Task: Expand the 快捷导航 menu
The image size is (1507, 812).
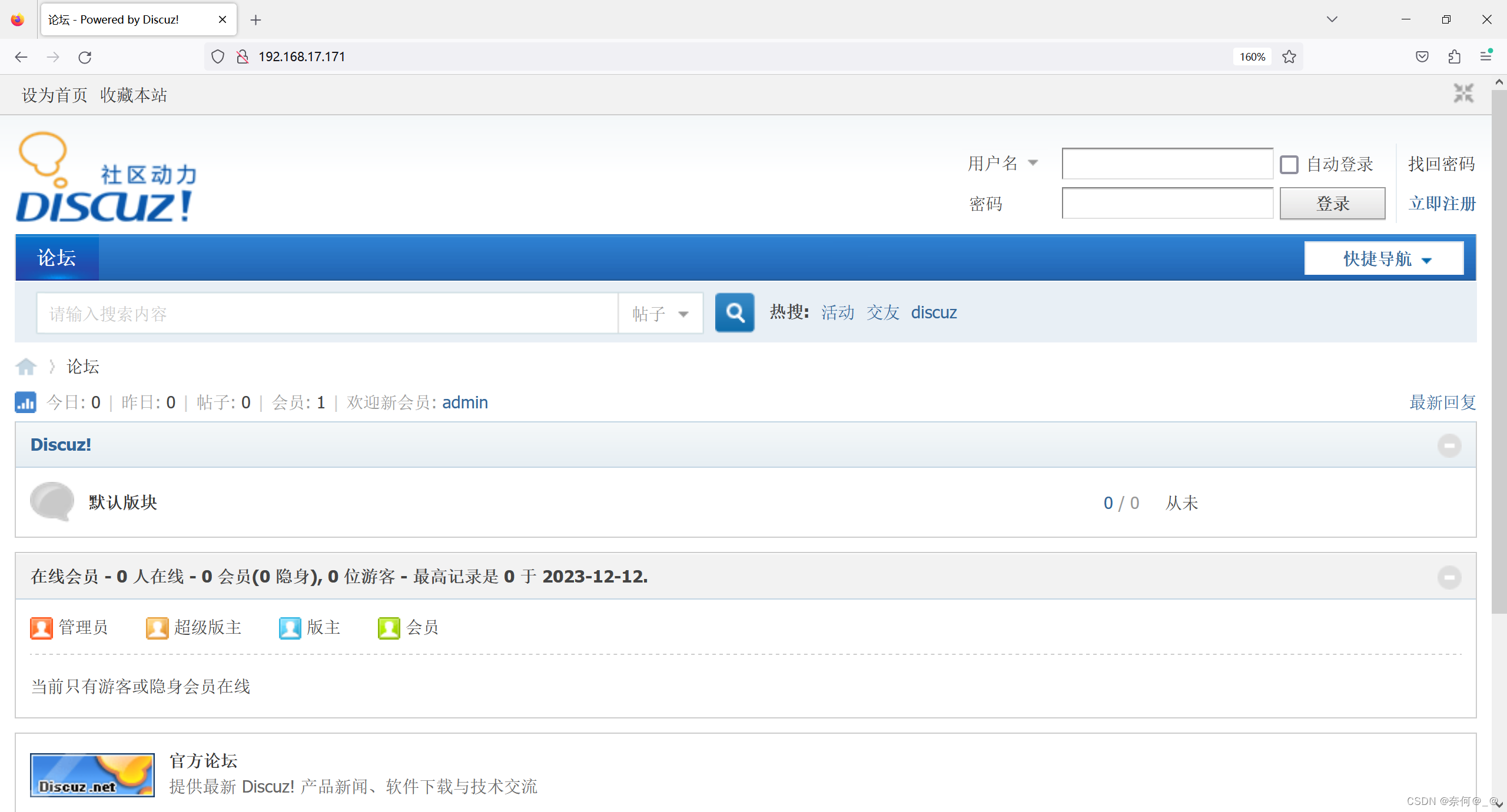Action: pyautogui.click(x=1383, y=258)
